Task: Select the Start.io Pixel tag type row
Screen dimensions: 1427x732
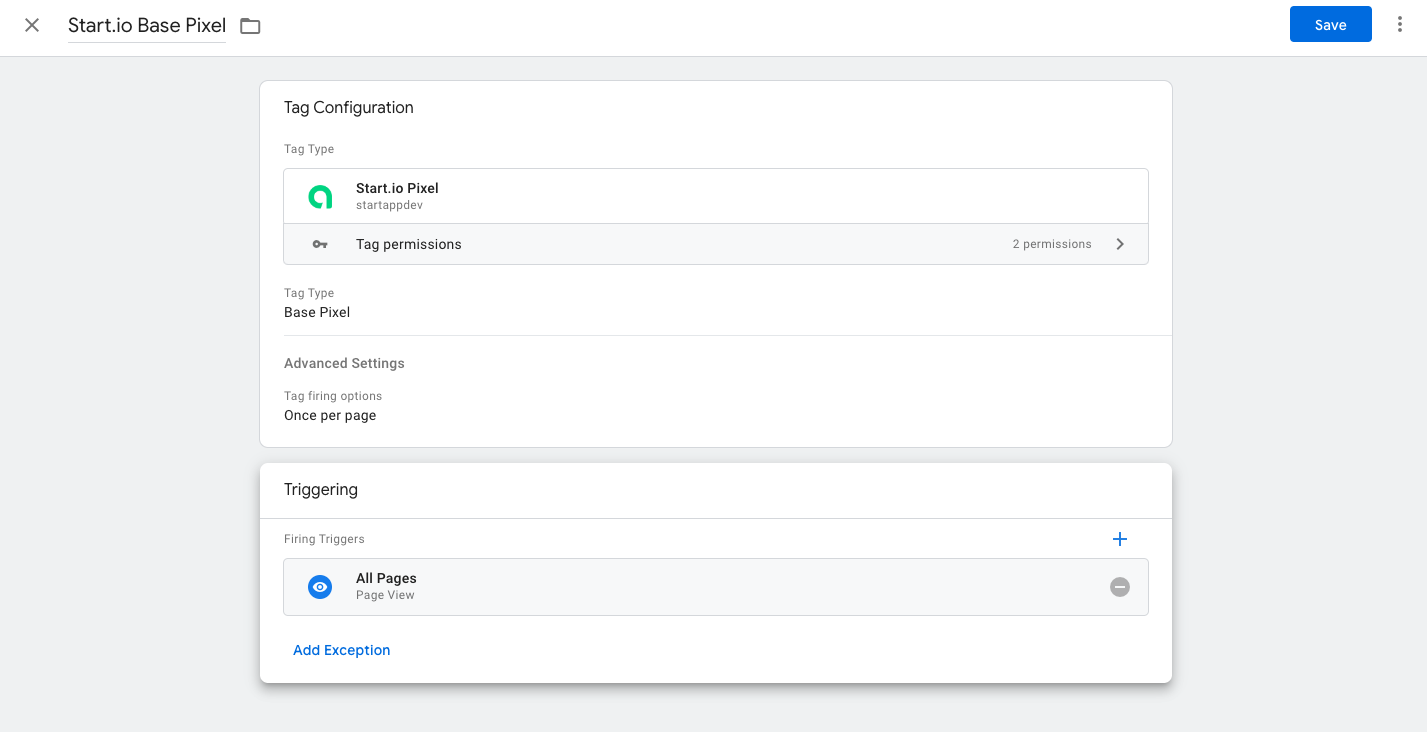Action: [x=716, y=196]
